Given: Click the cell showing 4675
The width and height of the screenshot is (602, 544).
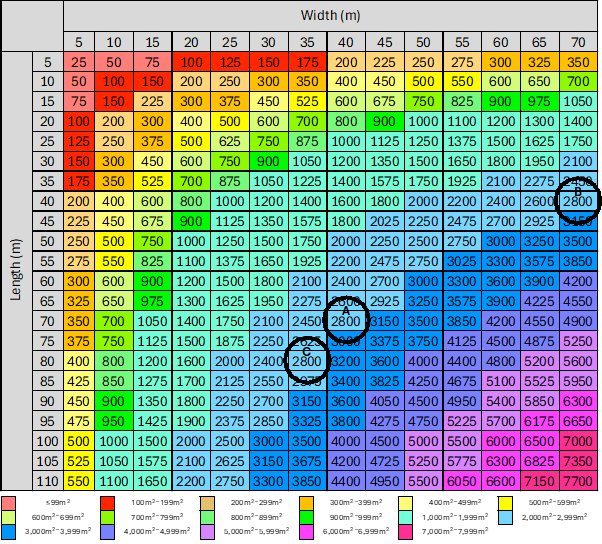Looking at the screenshot, I should 462,381.
